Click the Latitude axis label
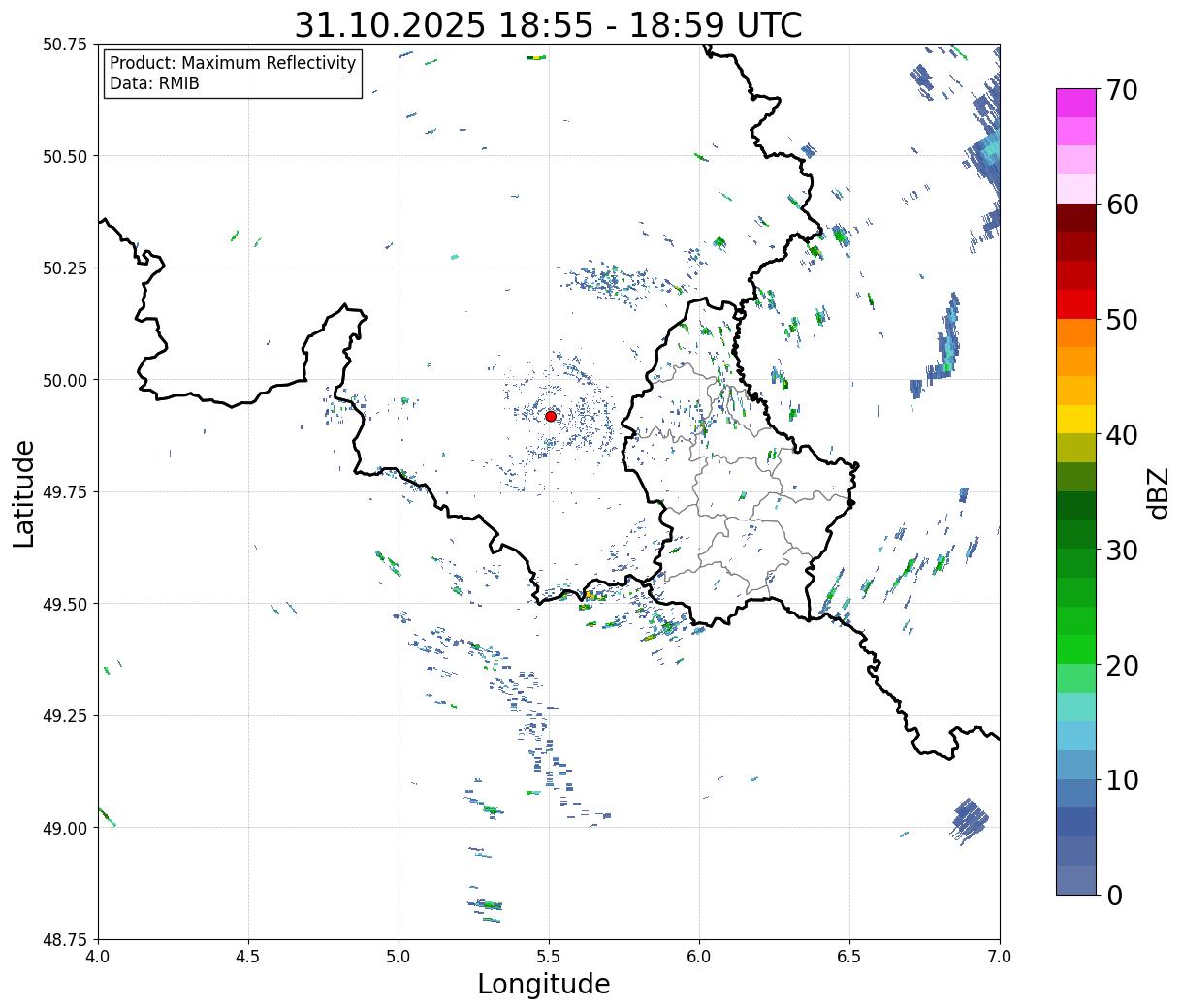Screen dimensions: 1182x1008 pos(24,492)
